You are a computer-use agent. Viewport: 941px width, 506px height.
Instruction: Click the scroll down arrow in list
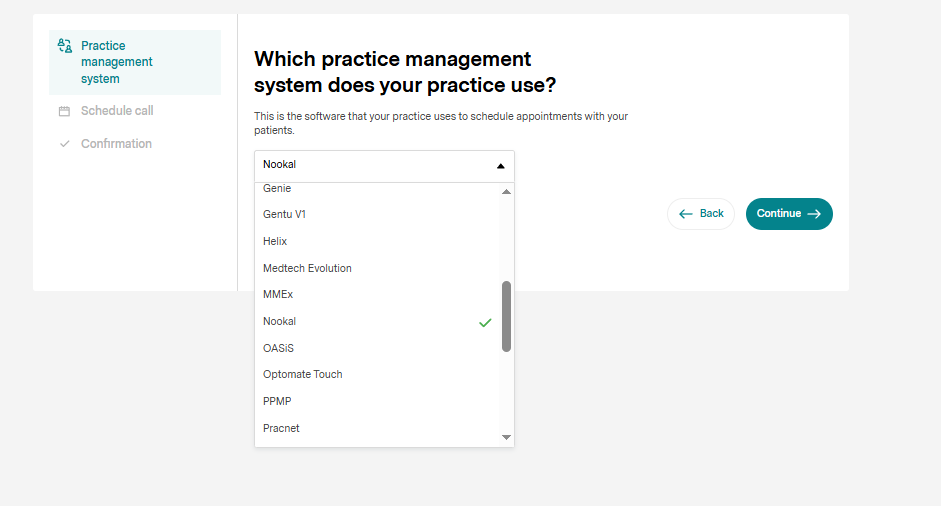coord(507,438)
